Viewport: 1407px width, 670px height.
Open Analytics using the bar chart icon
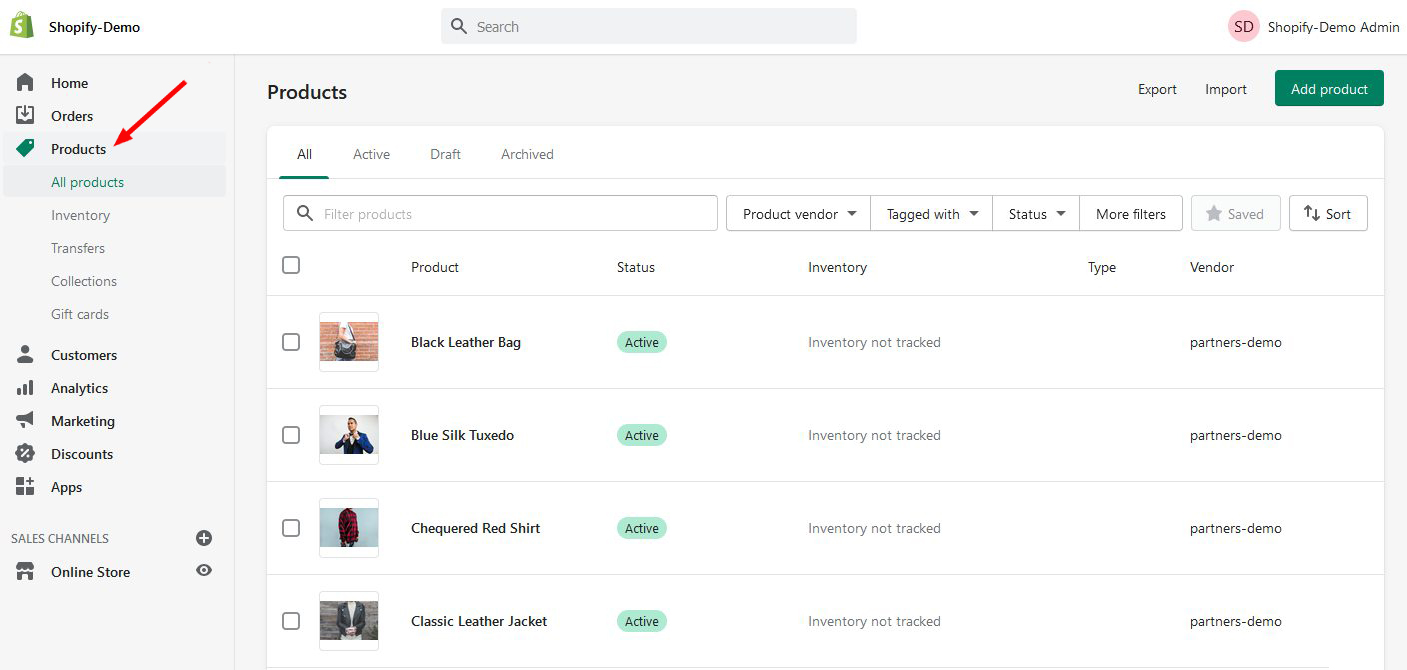pyautogui.click(x=25, y=388)
